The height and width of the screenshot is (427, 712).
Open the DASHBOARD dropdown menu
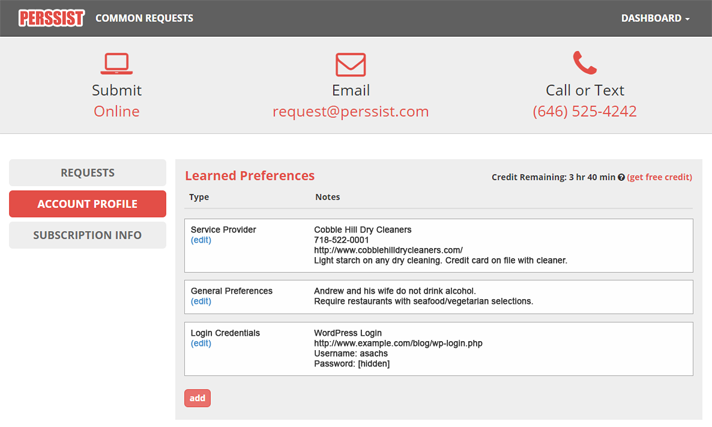tap(655, 18)
